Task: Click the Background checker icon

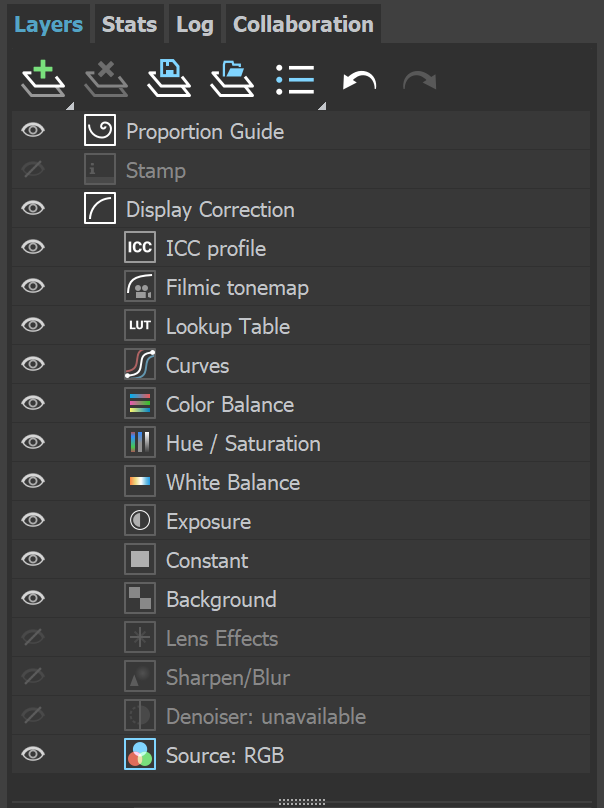Action: (140, 598)
